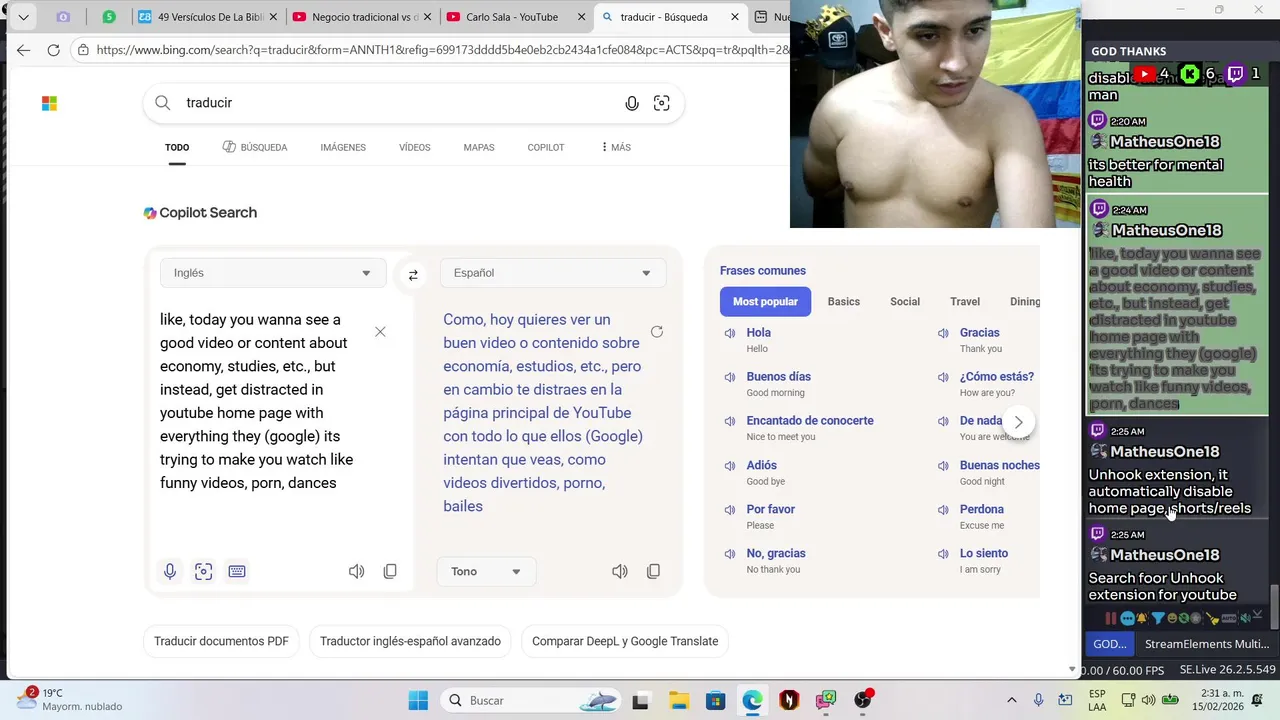This screenshot has height=720, width=1280.
Task: Show hidden system tray icons
Action: [1011, 700]
